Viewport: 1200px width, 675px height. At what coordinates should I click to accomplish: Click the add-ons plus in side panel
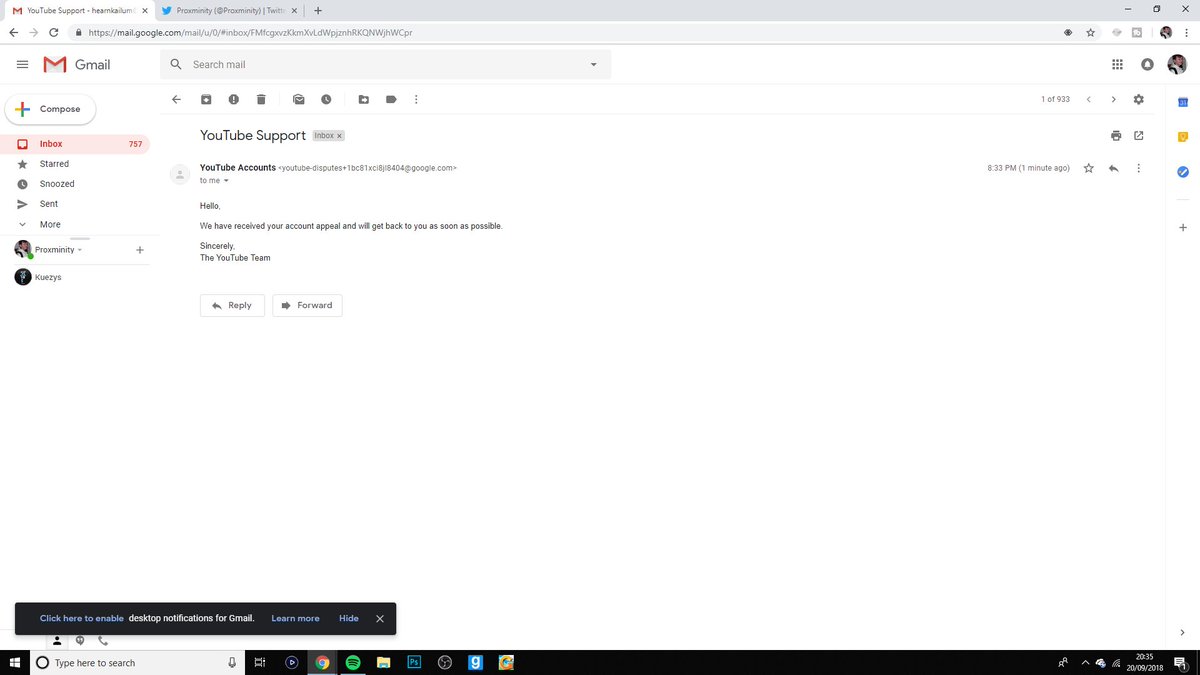pos(1182,227)
